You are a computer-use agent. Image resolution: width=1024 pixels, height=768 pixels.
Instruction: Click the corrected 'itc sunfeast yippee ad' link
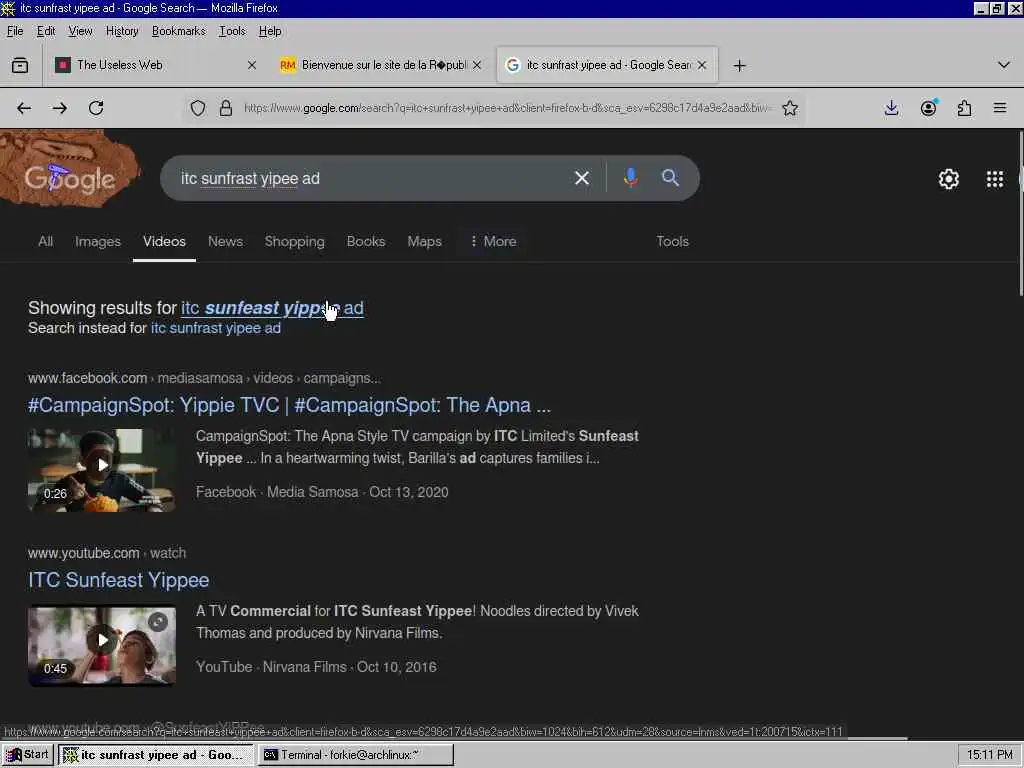point(272,308)
